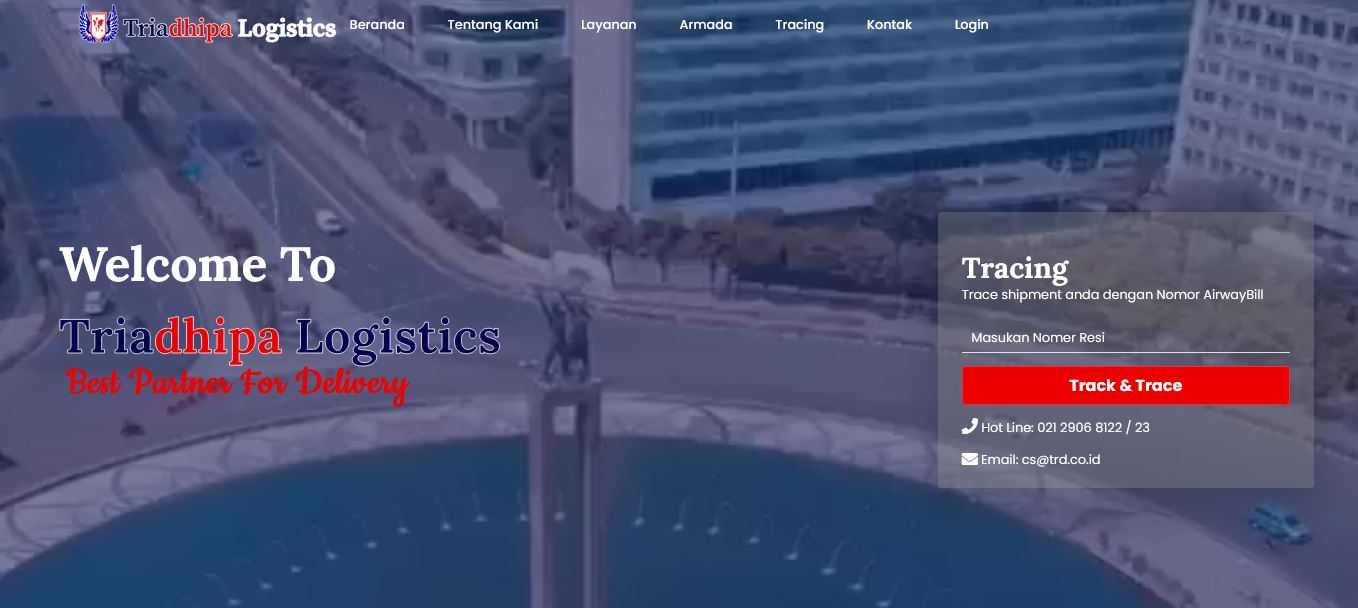Open the Layanan menu
The image size is (1358, 608).
(x=609, y=25)
